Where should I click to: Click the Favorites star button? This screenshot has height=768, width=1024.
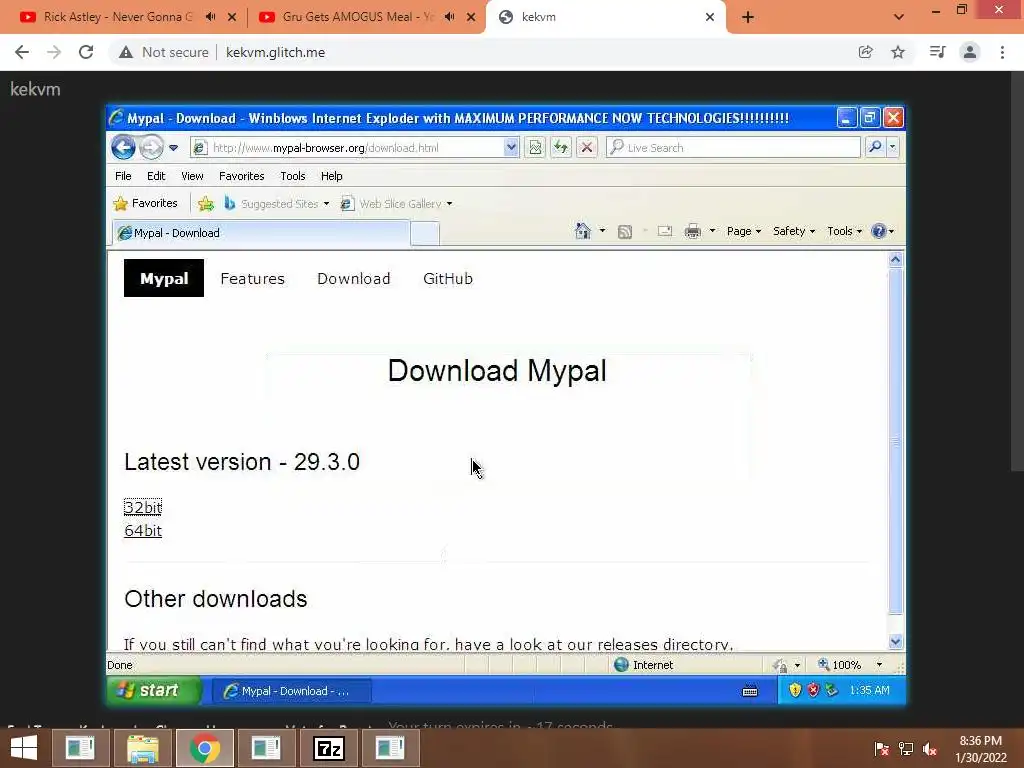[x=146, y=204]
